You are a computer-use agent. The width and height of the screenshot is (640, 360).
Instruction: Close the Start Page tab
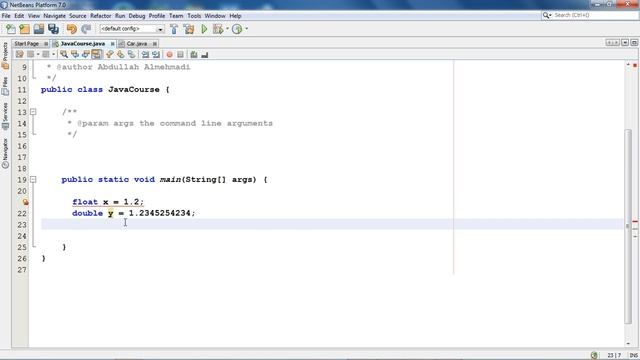pyautogui.click(x=46, y=44)
